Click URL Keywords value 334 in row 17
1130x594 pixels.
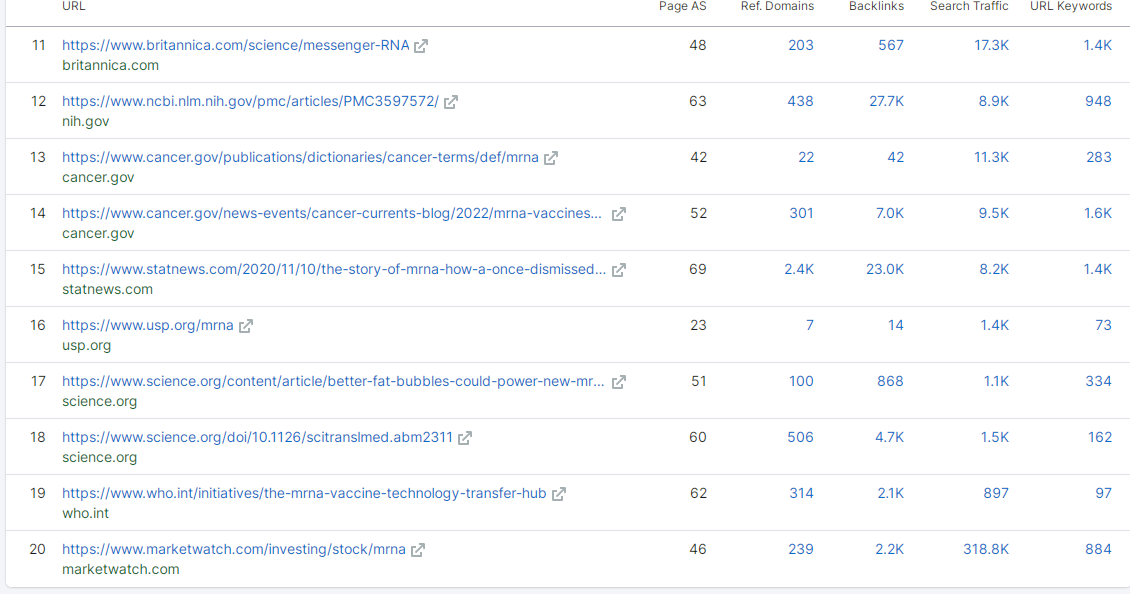coord(1098,381)
